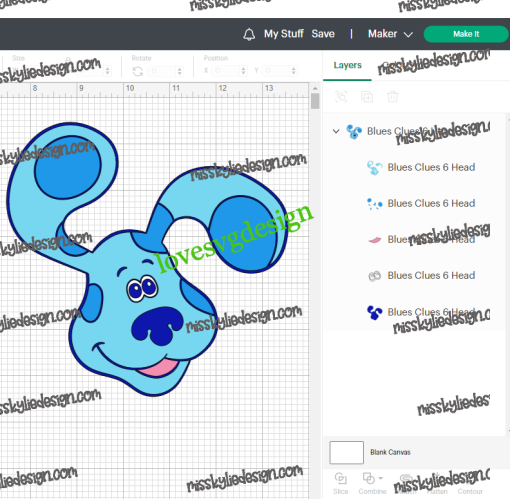Image resolution: width=510 pixels, height=499 pixels.
Task: Click the canvas vertical scrollbar thumb
Action: 315,101
